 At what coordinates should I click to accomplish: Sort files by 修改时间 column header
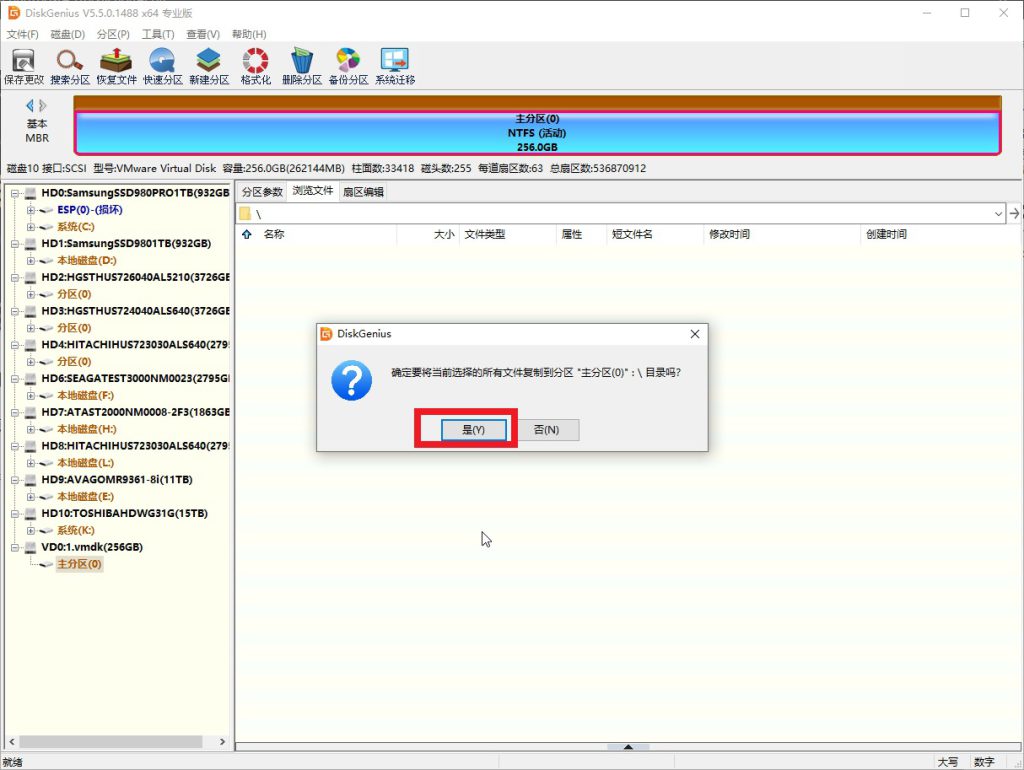[730, 235]
